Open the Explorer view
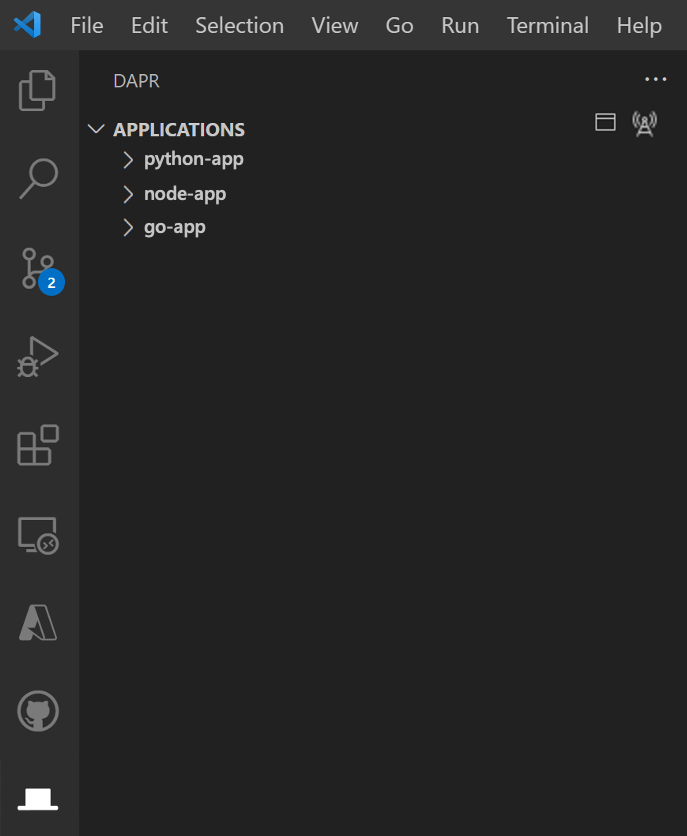Viewport: 687px width, 836px height. pos(37,89)
